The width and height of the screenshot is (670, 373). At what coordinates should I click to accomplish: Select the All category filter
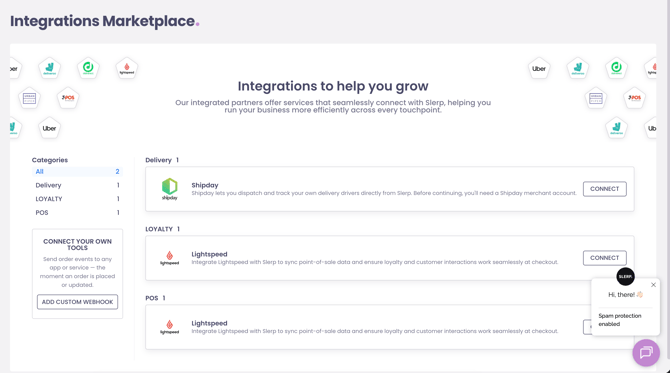pos(77,171)
